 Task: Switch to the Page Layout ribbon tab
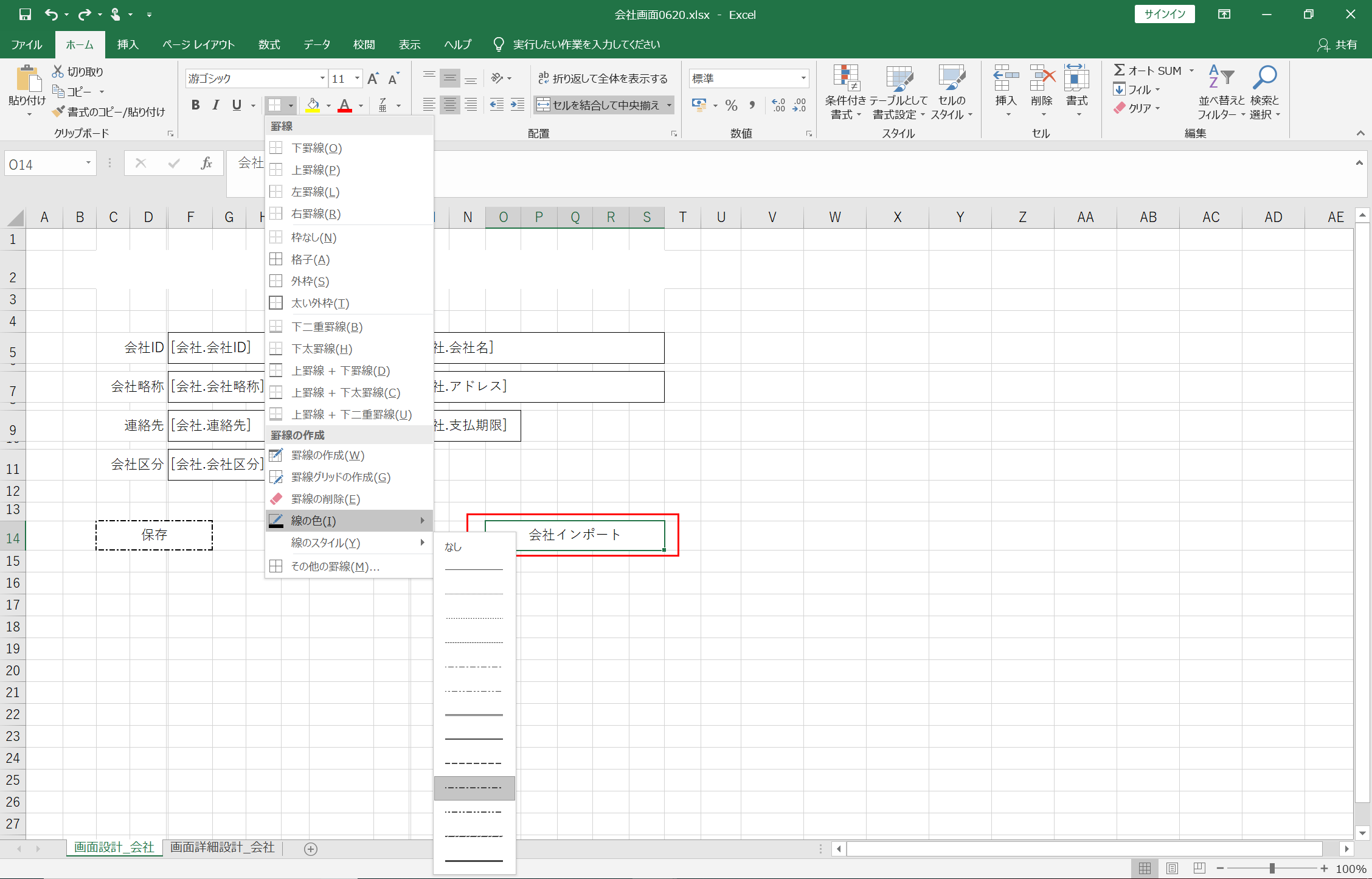tap(198, 44)
